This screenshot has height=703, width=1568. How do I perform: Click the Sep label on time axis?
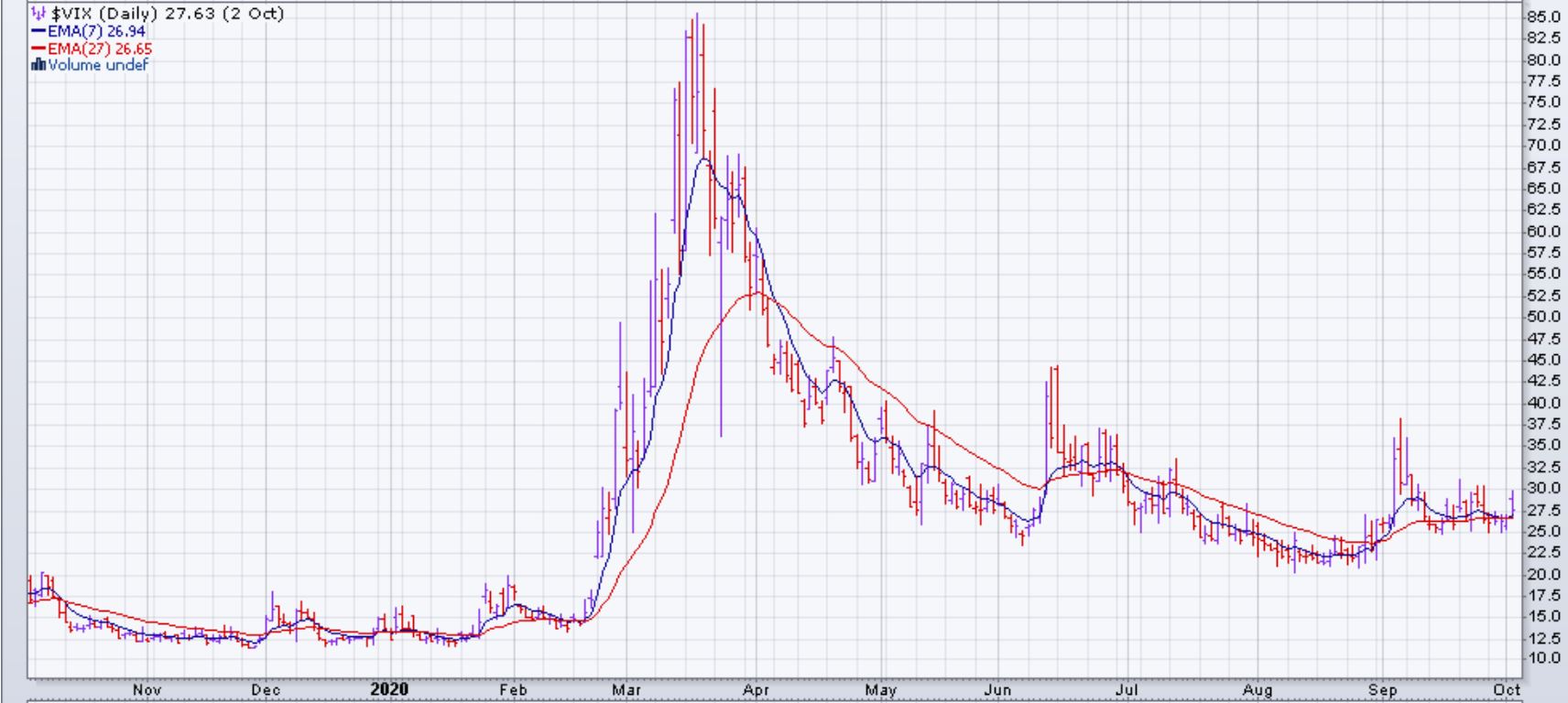1381,689
